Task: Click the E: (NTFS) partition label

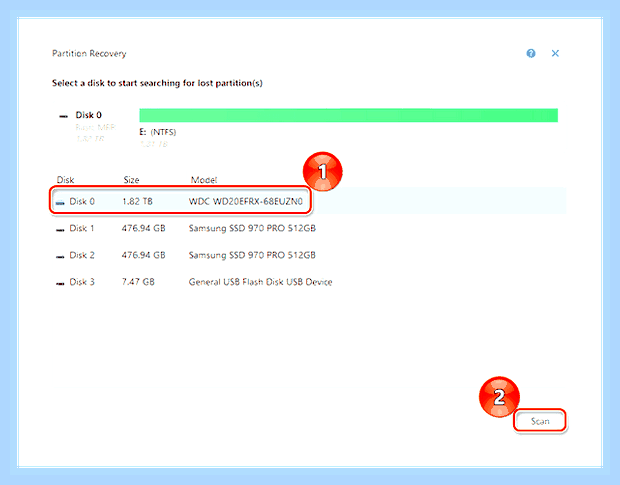Action: pyautogui.click(x=158, y=132)
